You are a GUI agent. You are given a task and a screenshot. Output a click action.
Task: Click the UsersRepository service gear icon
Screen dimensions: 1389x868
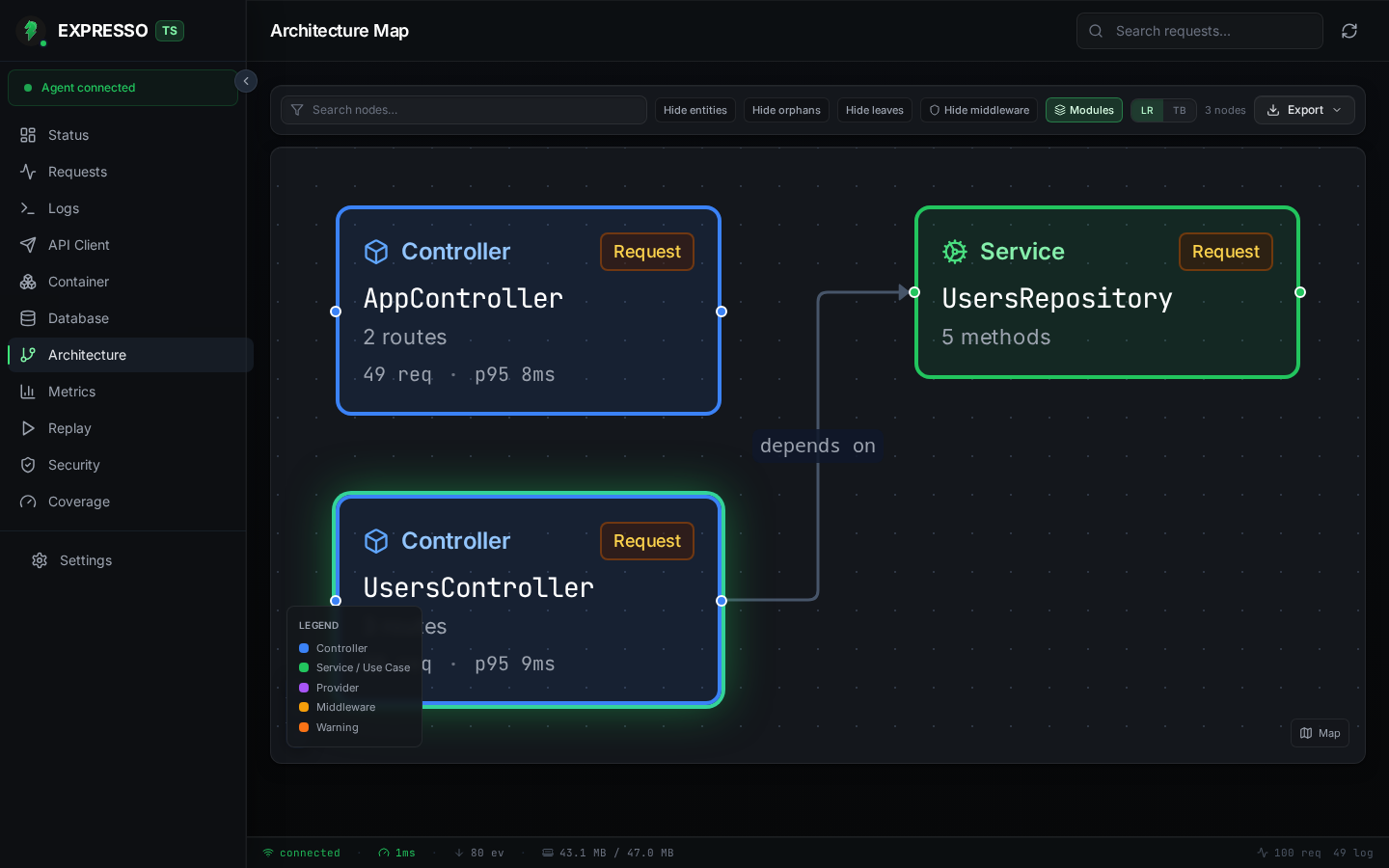955,252
